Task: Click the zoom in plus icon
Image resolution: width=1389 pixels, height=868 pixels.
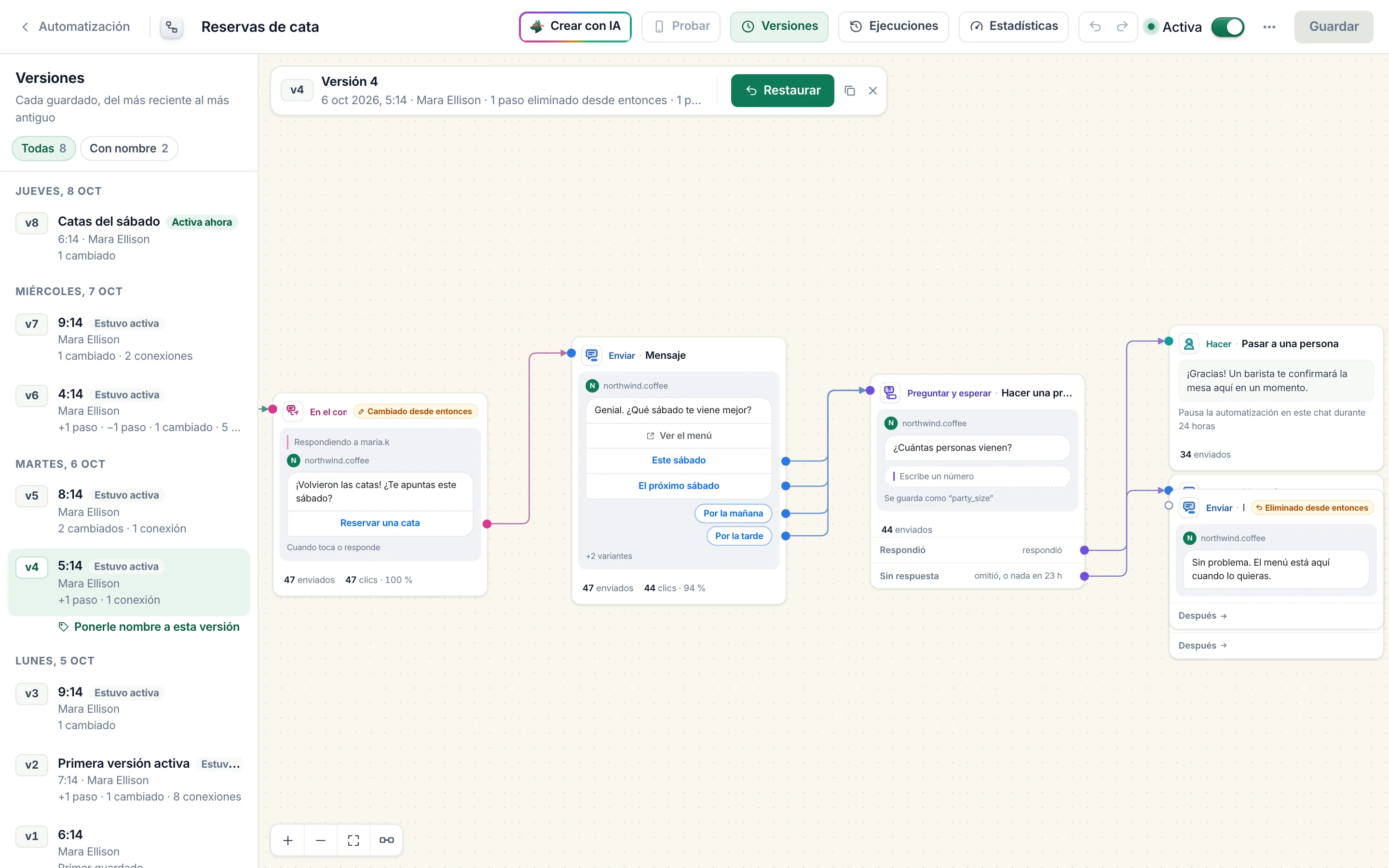Action: click(x=288, y=840)
